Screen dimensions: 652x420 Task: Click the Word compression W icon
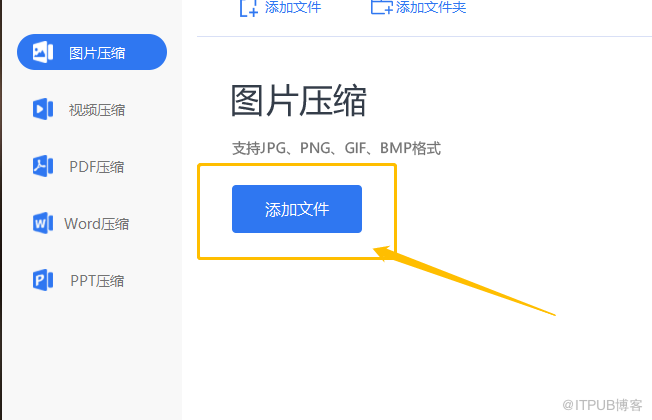[43, 223]
